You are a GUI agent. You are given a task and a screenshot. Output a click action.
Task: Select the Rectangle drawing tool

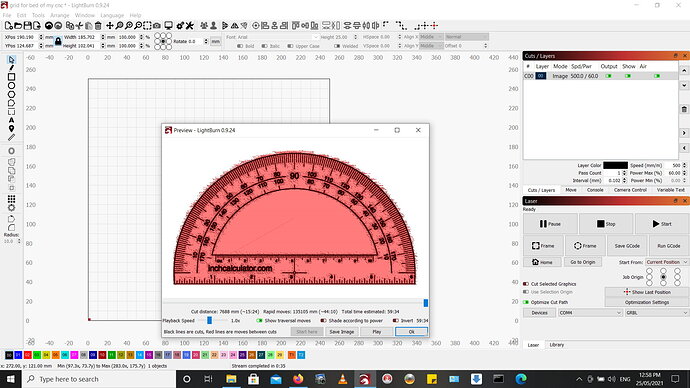(11, 77)
